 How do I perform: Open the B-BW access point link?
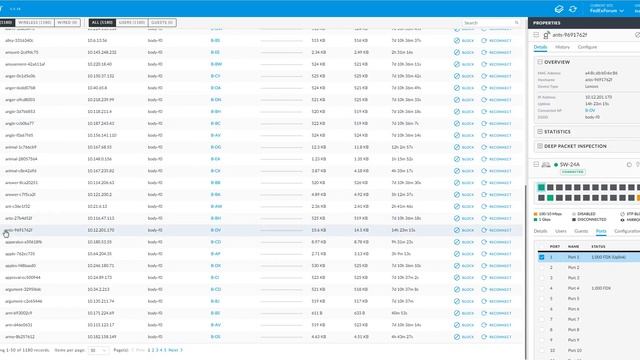point(216,64)
